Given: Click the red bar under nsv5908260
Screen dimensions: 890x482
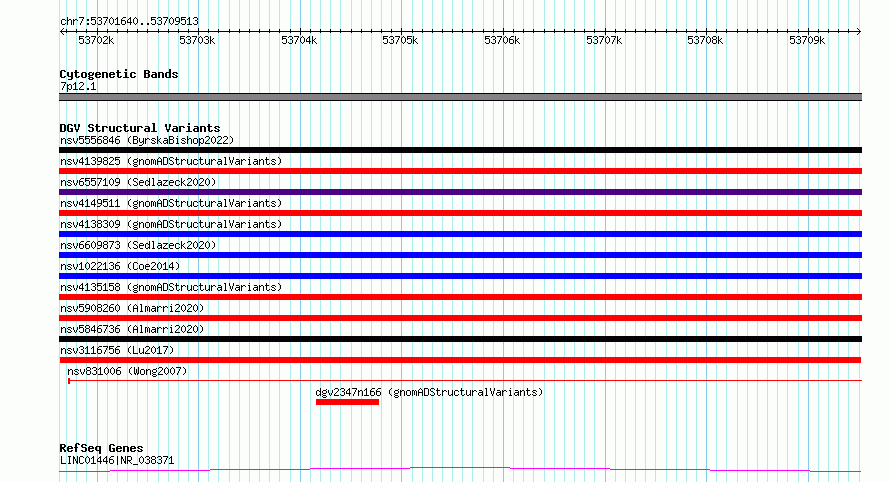Looking at the screenshot, I should tap(460, 318).
